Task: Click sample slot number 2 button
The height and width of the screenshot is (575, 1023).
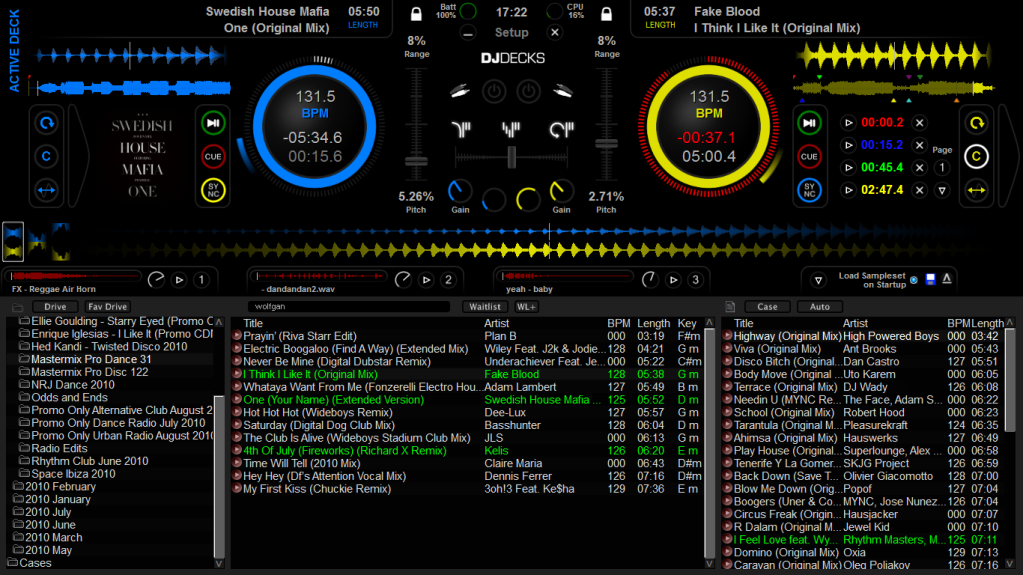Action: (448, 280)
